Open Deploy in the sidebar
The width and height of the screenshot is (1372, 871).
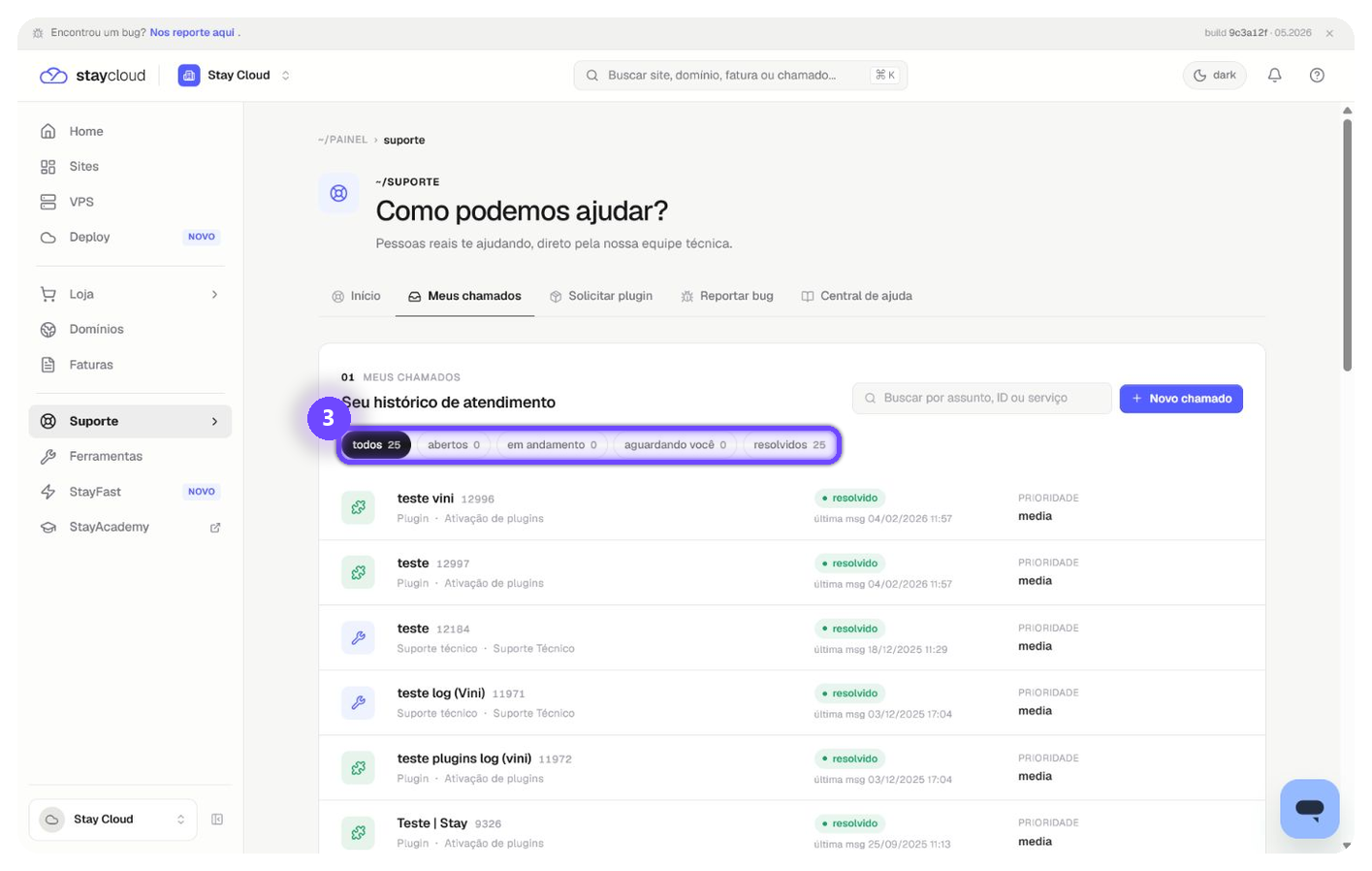pos(130,237)
